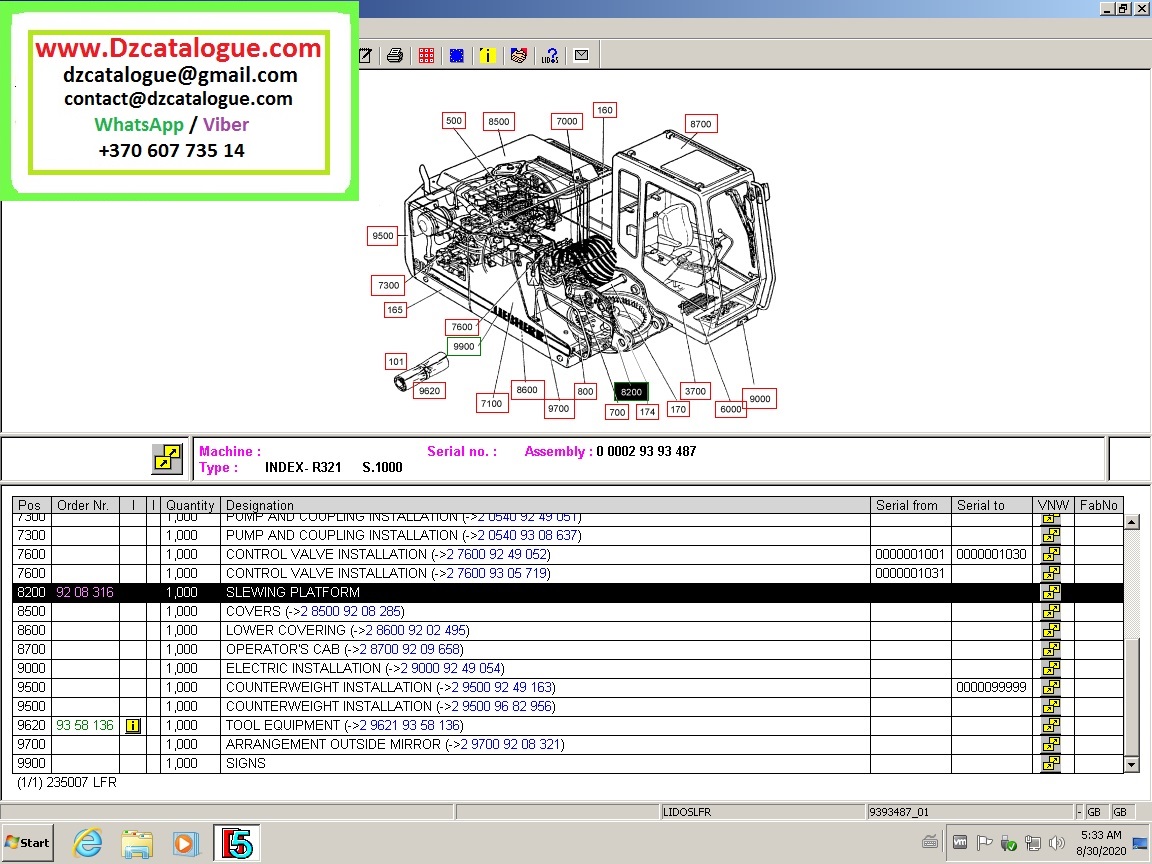Click the envelope mail icon in toolbar

click(581, 55)
